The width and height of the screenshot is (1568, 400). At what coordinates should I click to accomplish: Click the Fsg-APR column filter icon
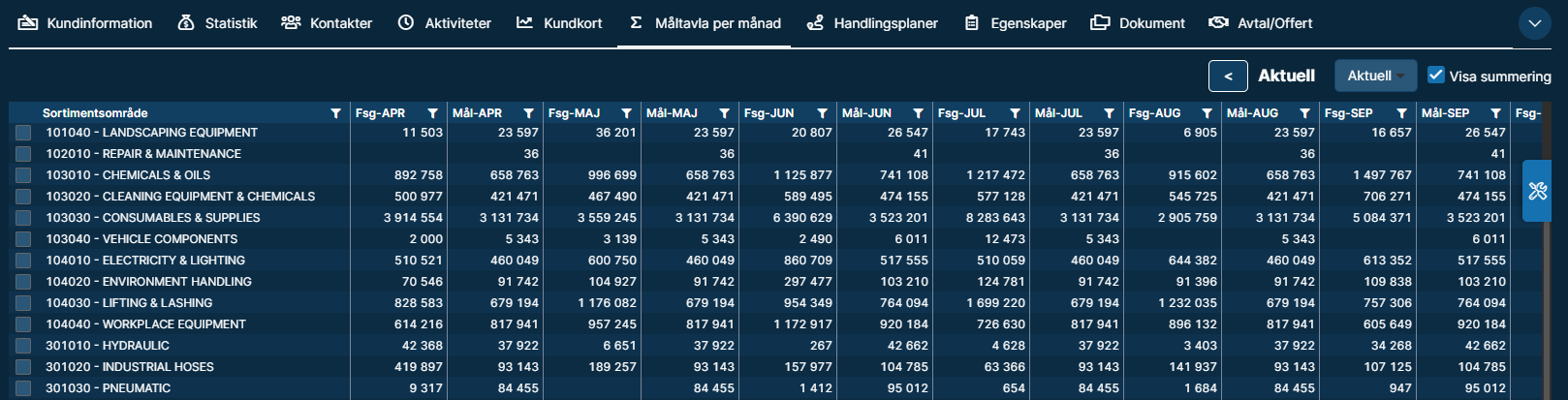pyautogui.click(x=433, y=113)
